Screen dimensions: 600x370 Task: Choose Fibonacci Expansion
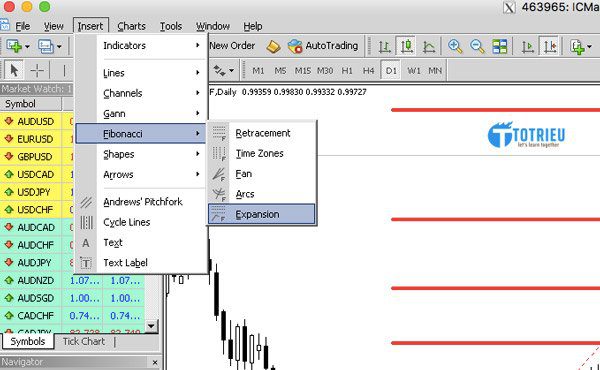click(x=262, y=214)
